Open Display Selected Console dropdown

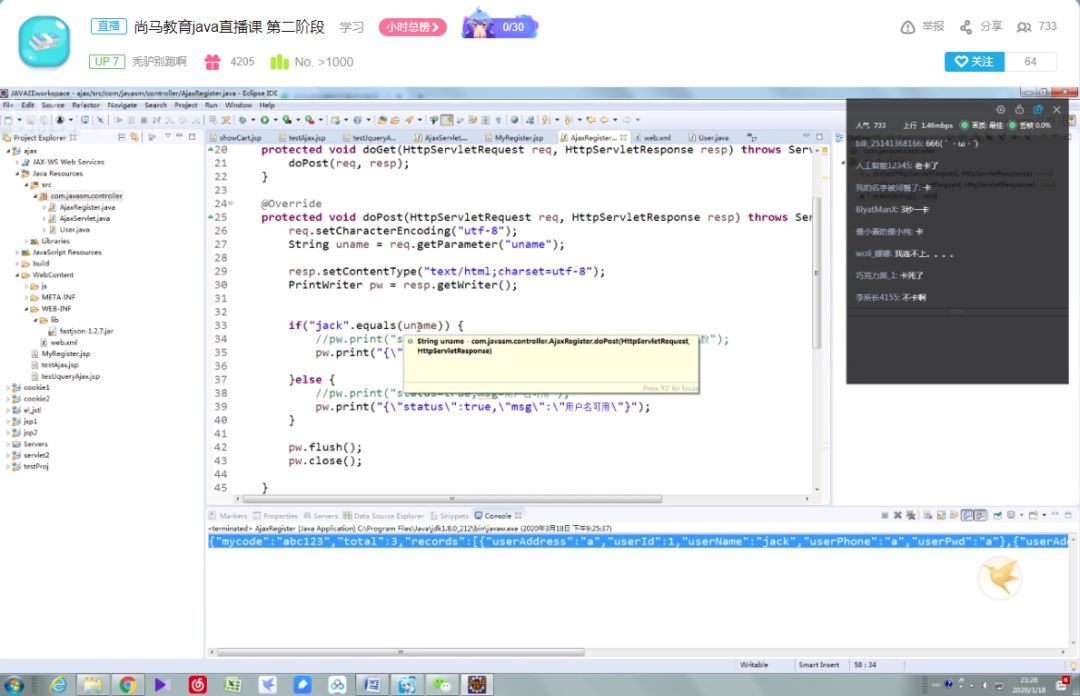1021,515
